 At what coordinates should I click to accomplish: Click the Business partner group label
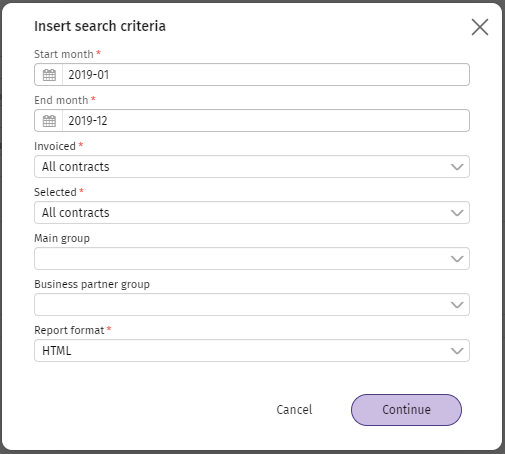coord(92,284)
